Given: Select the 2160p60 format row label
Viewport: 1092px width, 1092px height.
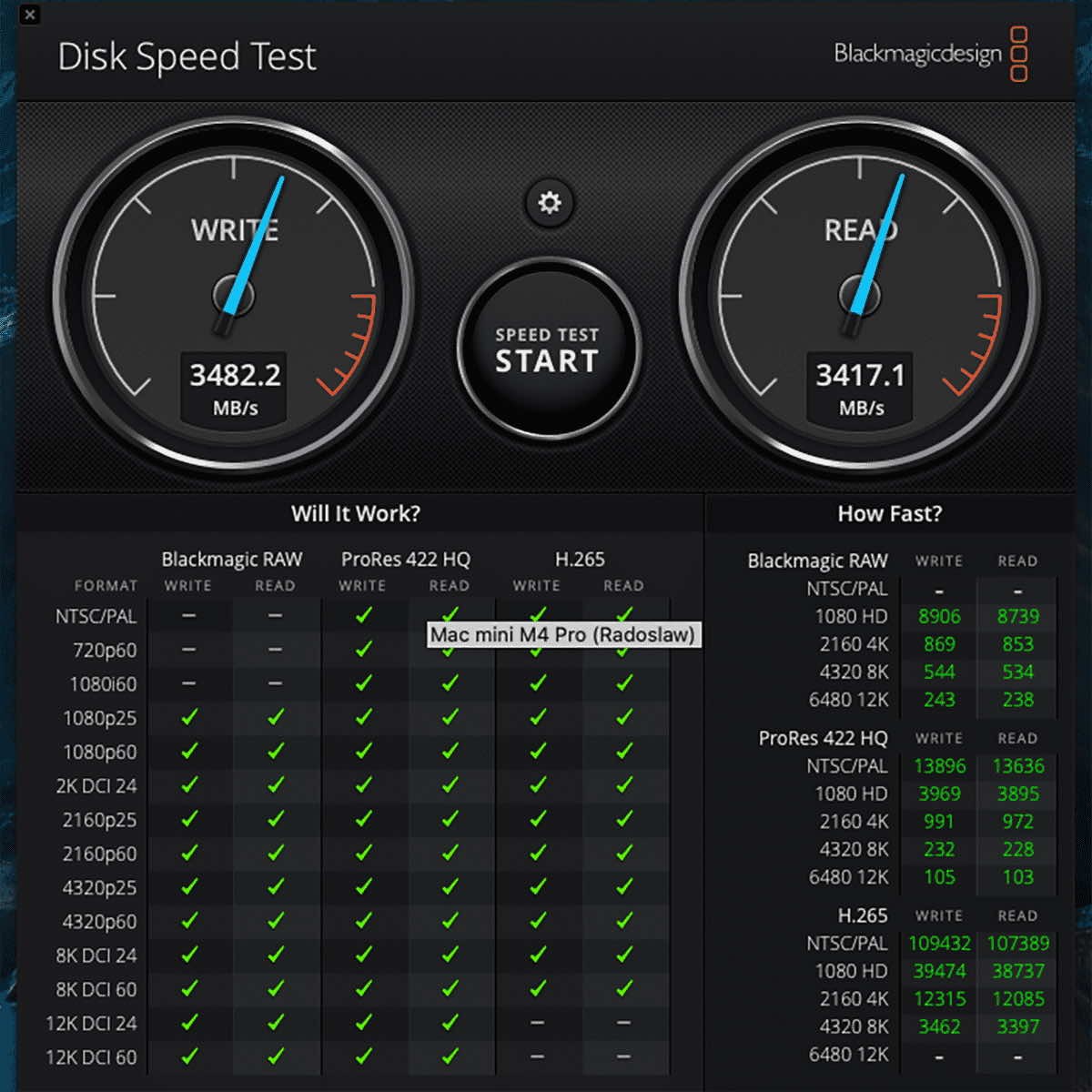Looking at the screenshot, I should tap(99, 854).
